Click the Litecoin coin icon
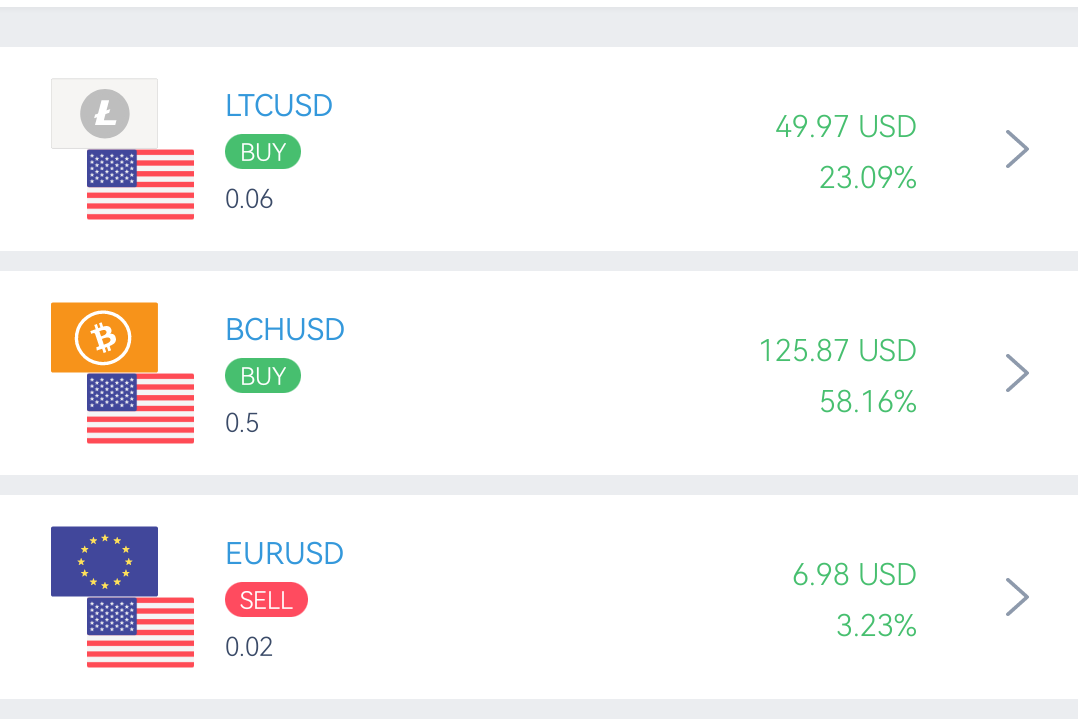Screen dimensions: 1078x726 coord(104,113)
